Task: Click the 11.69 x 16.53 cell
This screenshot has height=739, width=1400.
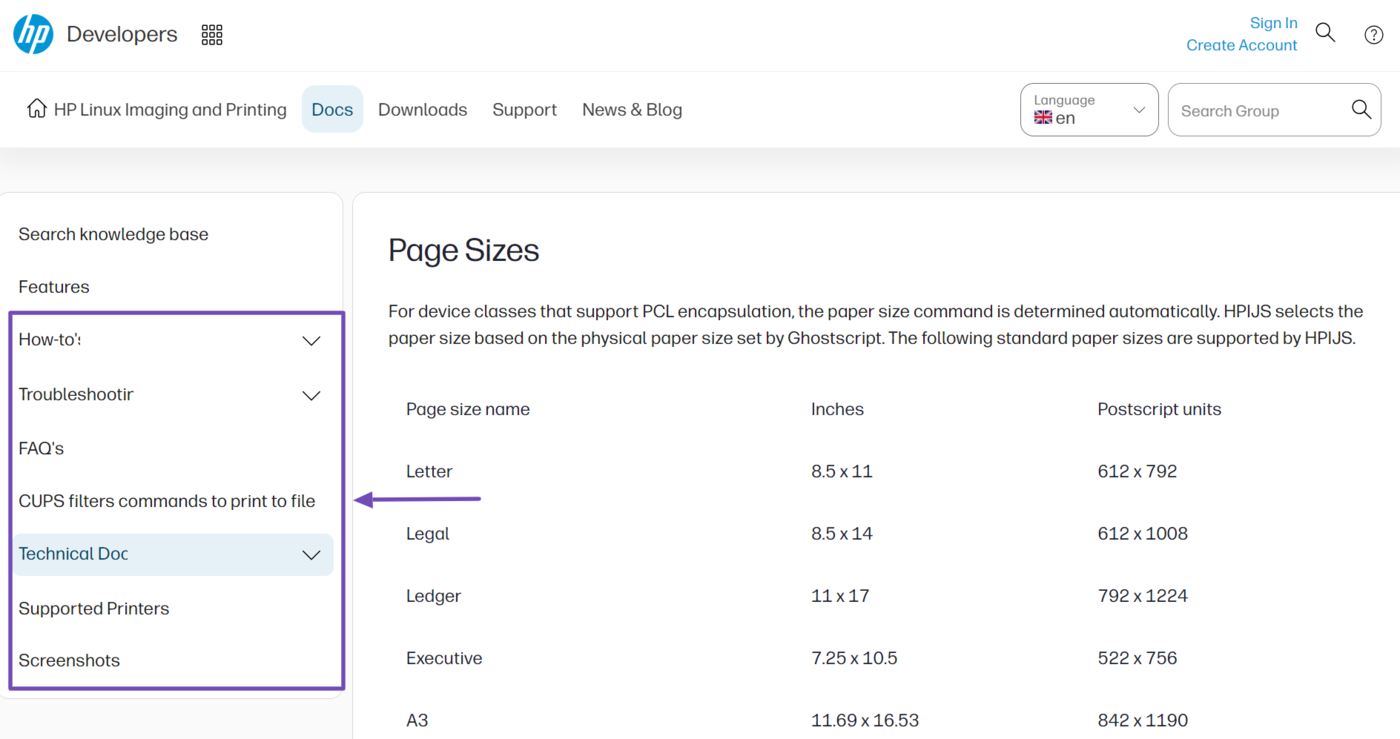Action: (x=865, y=720)
